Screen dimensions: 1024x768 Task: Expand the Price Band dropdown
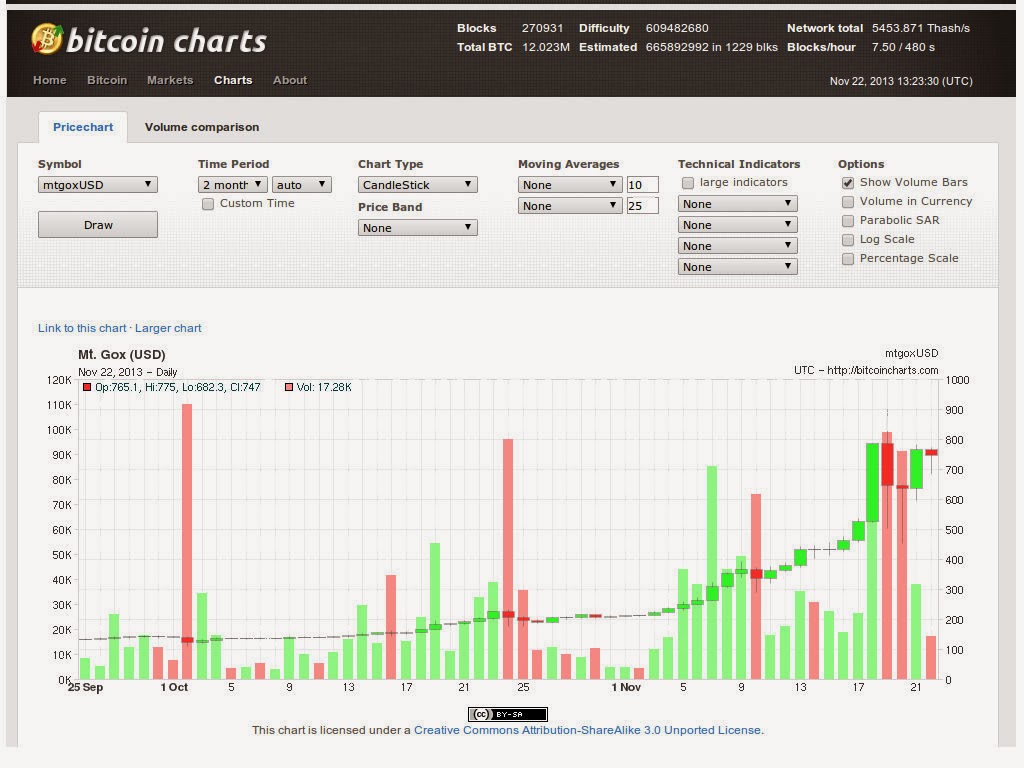click(x=417, y=228)
